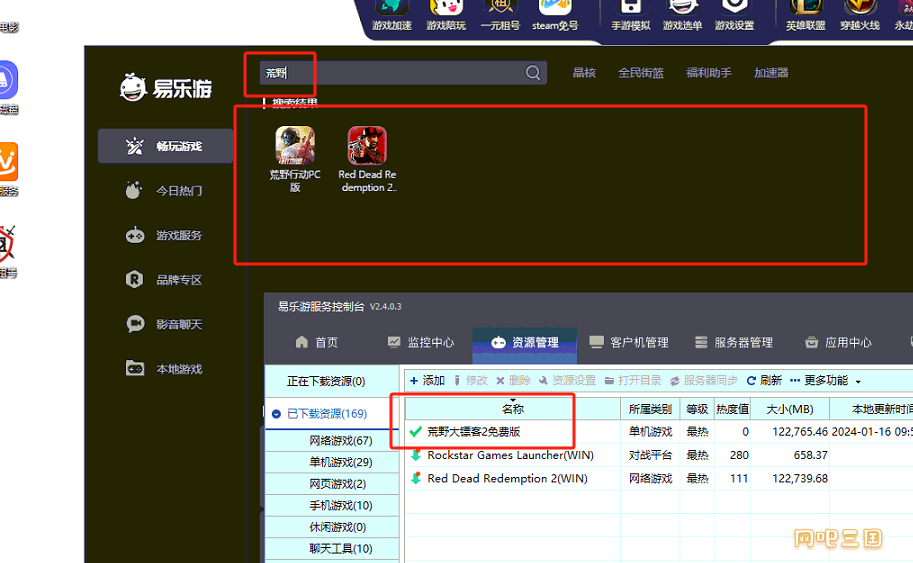Open steam免号 icon

(555, 15)
